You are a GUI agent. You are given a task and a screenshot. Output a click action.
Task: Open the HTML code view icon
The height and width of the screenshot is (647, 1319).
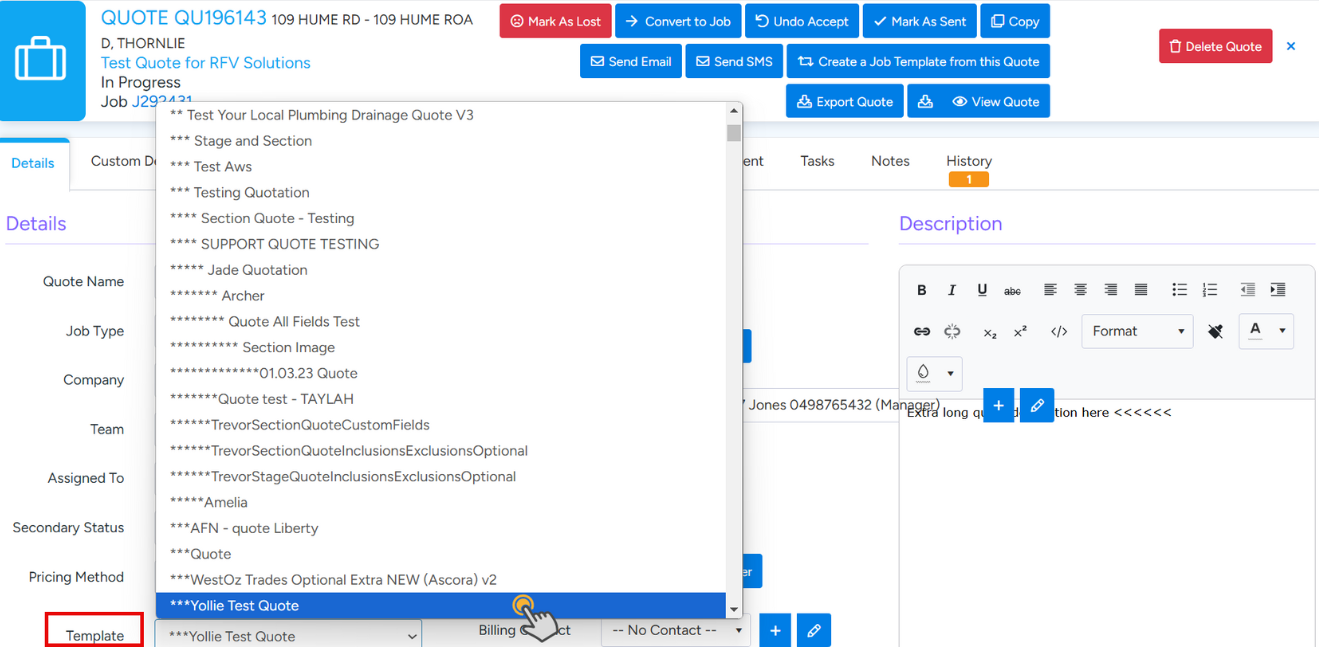(x=1058, y=332)
